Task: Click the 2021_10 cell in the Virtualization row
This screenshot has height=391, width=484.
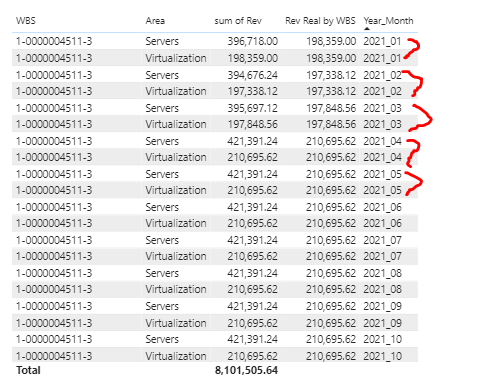Action: click(x=382, y=356)
